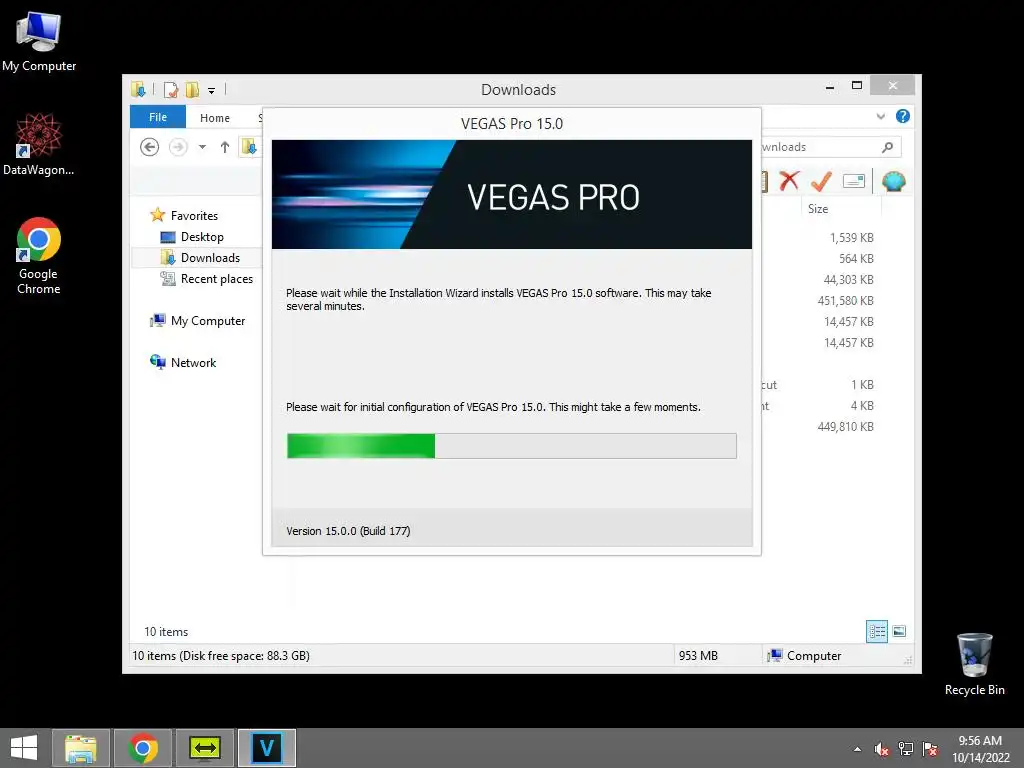Click the VEGAS Pro installer progress bar
Image resolution: width=1024 pixels, height=768 pixels.
pyautogui.click(x=511, y=446)
